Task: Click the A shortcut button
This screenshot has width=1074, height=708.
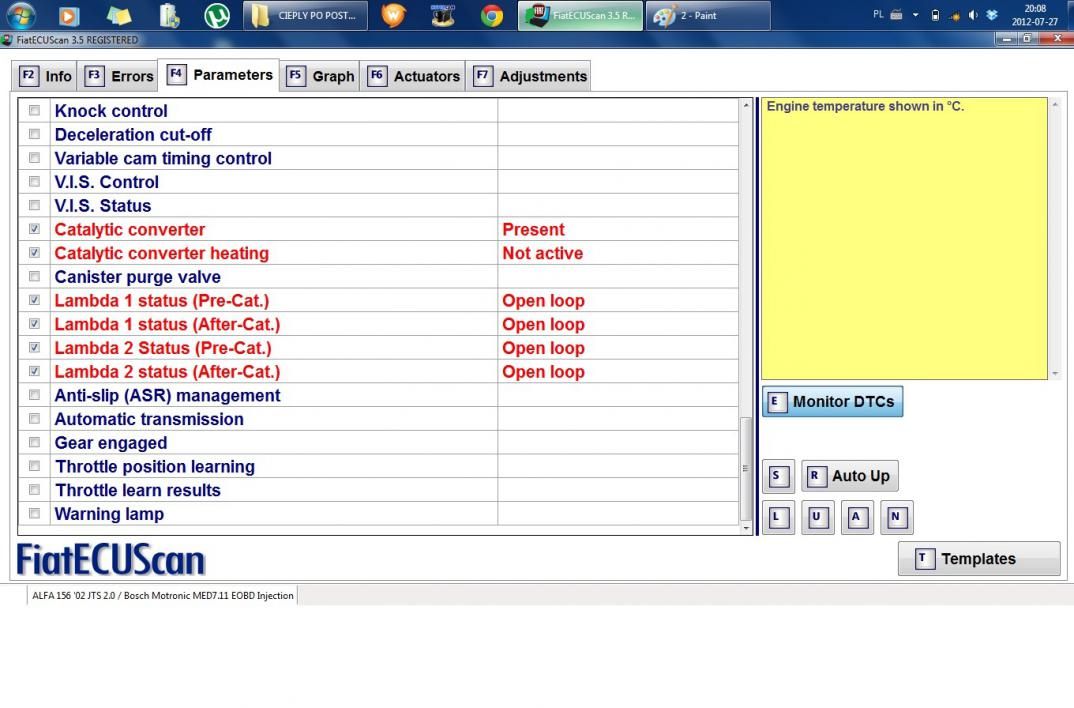Action: click(857, 518)
